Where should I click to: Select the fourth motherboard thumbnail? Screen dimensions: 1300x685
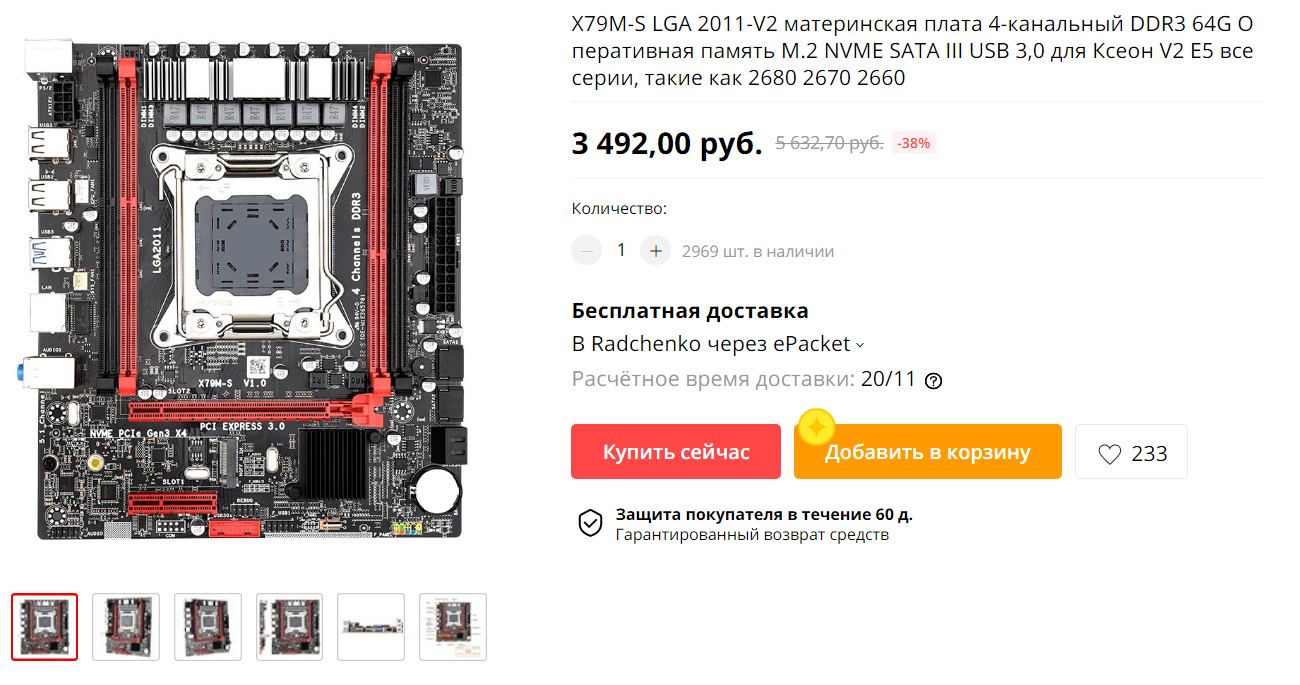pos(290,627)
